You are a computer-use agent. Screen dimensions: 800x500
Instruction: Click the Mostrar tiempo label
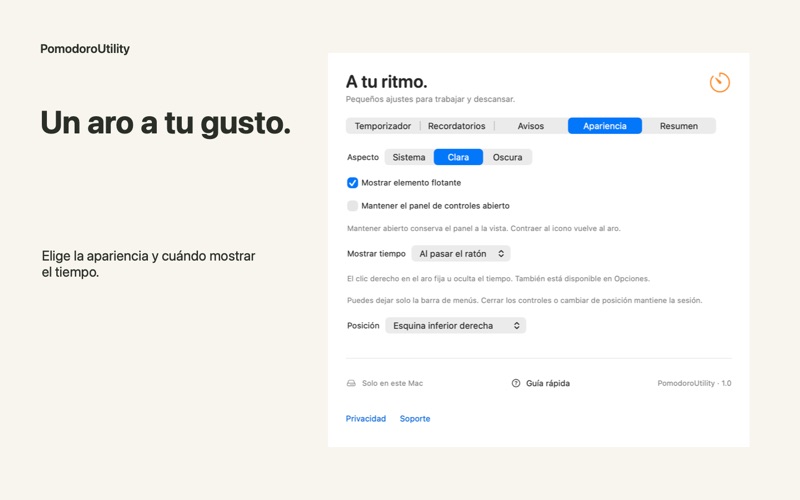coord(376,254)
